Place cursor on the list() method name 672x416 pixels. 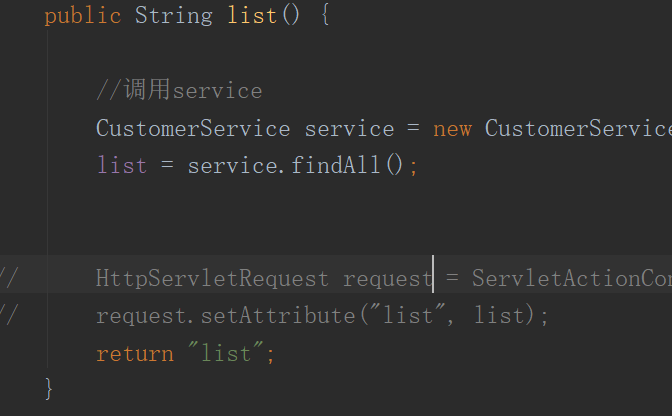point(252,17)
